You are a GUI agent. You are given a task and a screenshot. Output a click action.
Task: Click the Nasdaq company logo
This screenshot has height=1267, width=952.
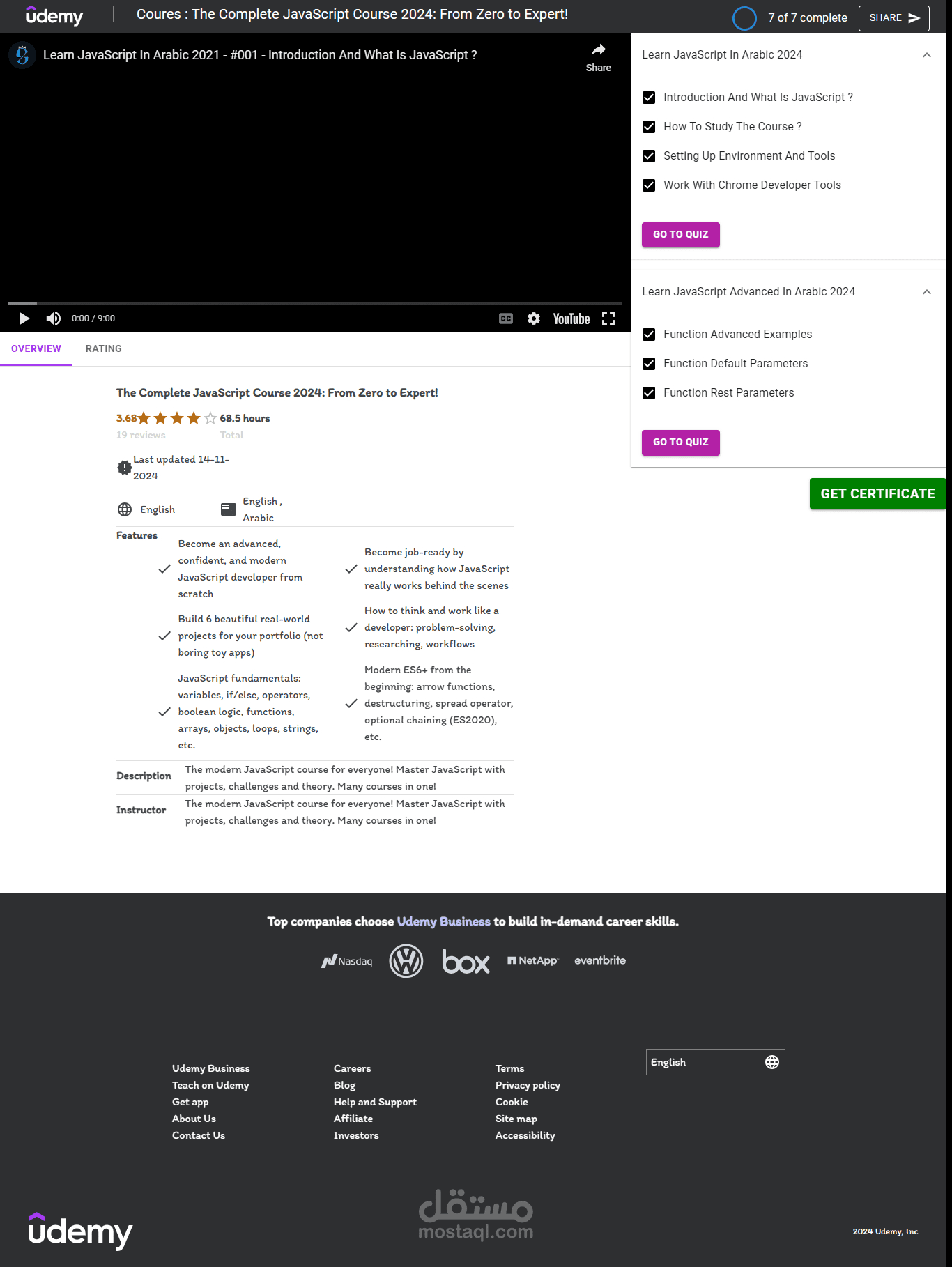click(346, 961)
